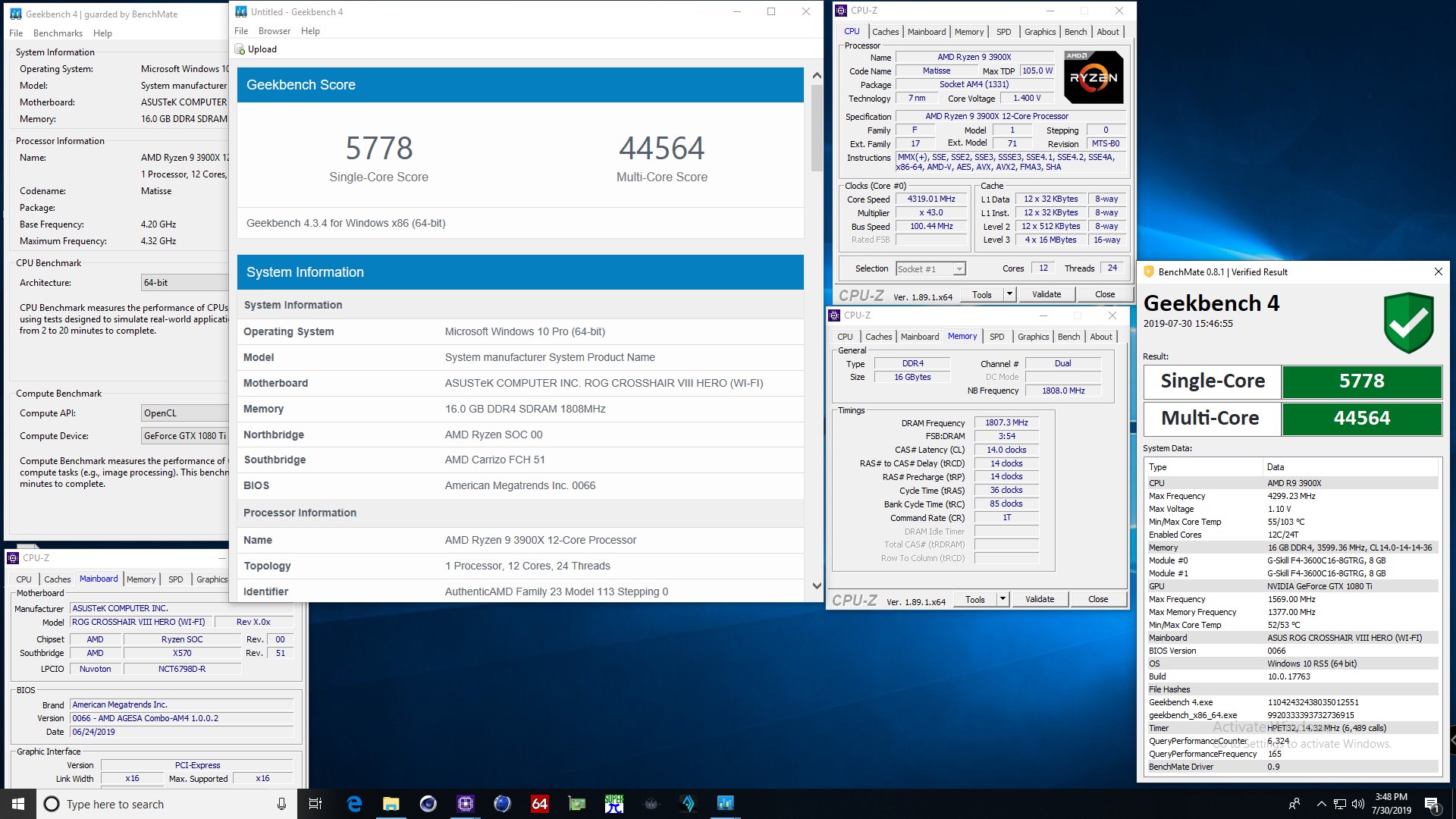Image resolution: width=1456 pixels, height=819 pixels.
Task: Click Validate in the CPU-Z processor window
Action: [1046, 294]
